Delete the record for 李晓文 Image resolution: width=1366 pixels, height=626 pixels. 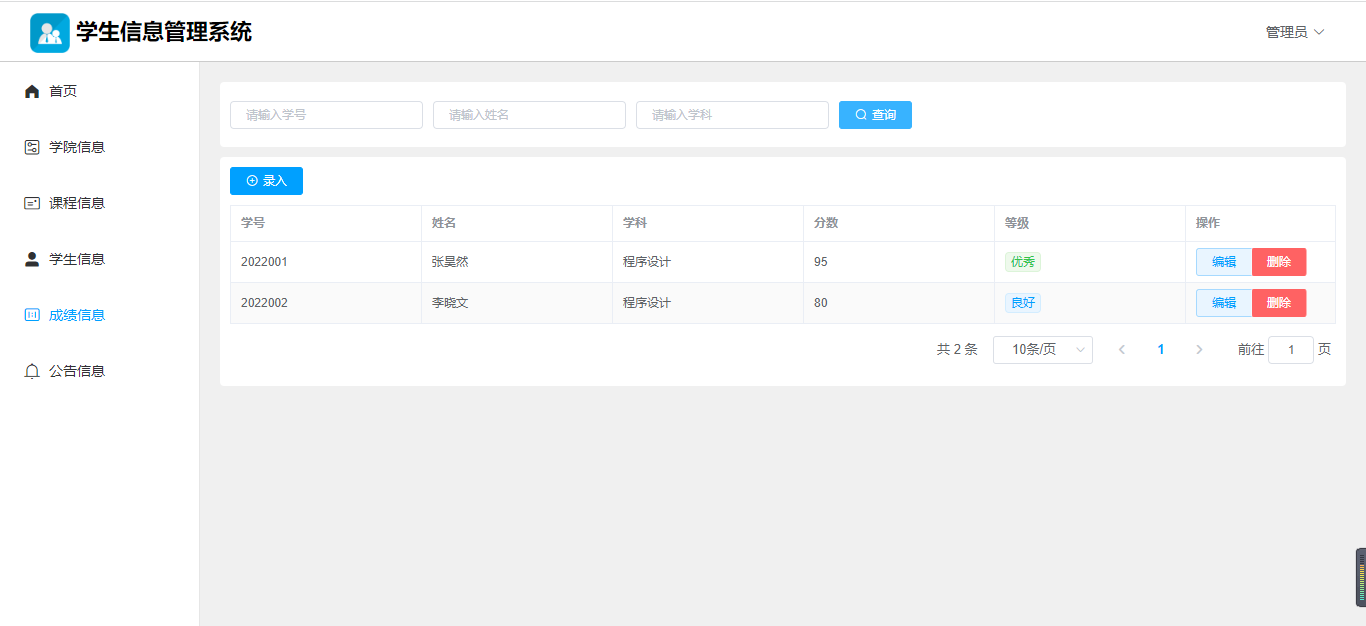tap(1279, 303)
